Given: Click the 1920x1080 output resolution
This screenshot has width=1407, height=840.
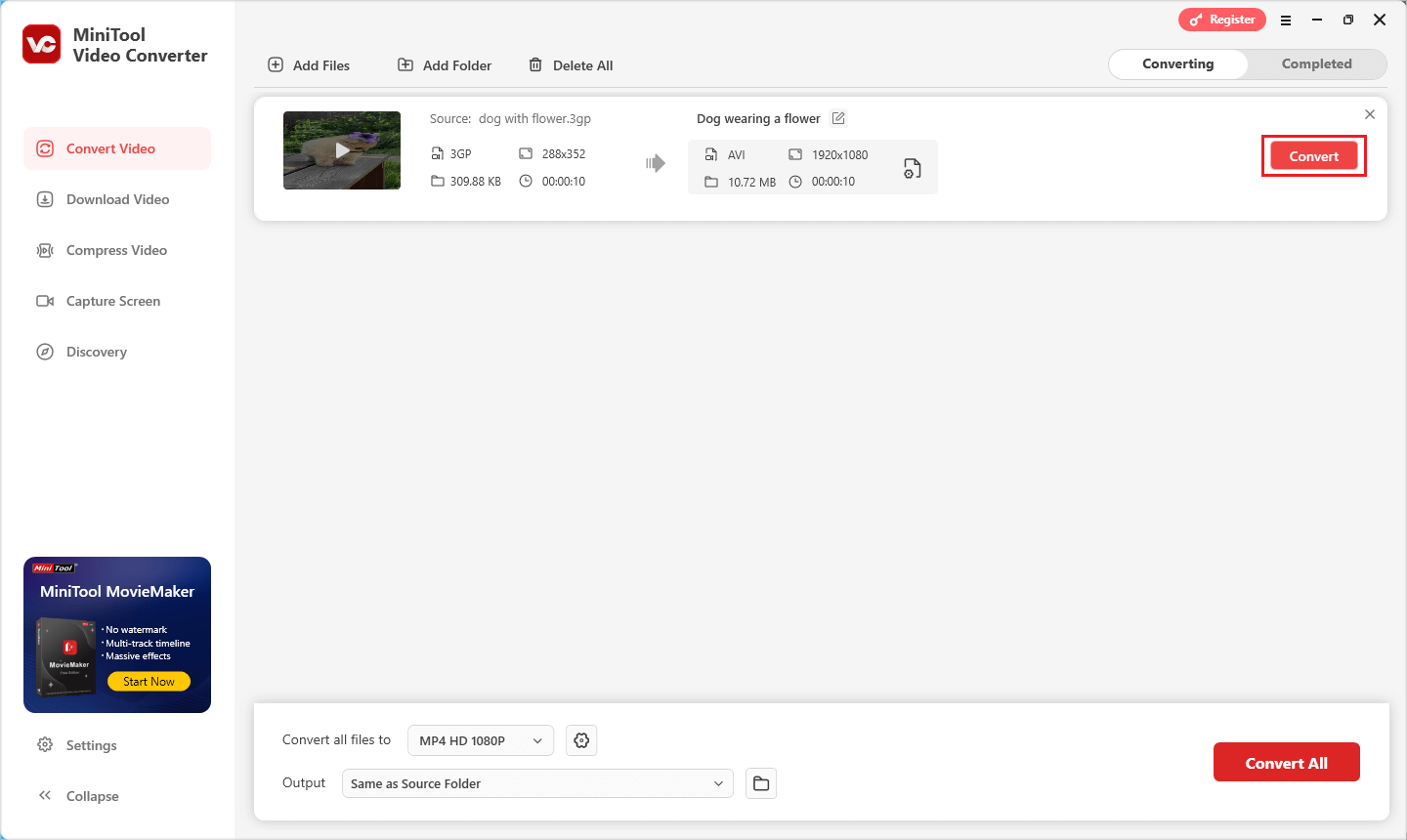Looking at the screenshot, I should [x=840, y=155].
